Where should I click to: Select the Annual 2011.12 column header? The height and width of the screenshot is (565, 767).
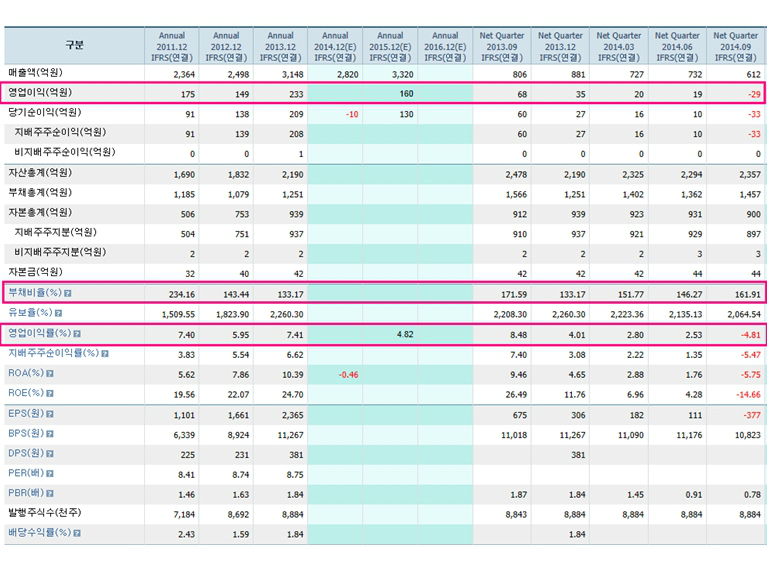point(172,46)
